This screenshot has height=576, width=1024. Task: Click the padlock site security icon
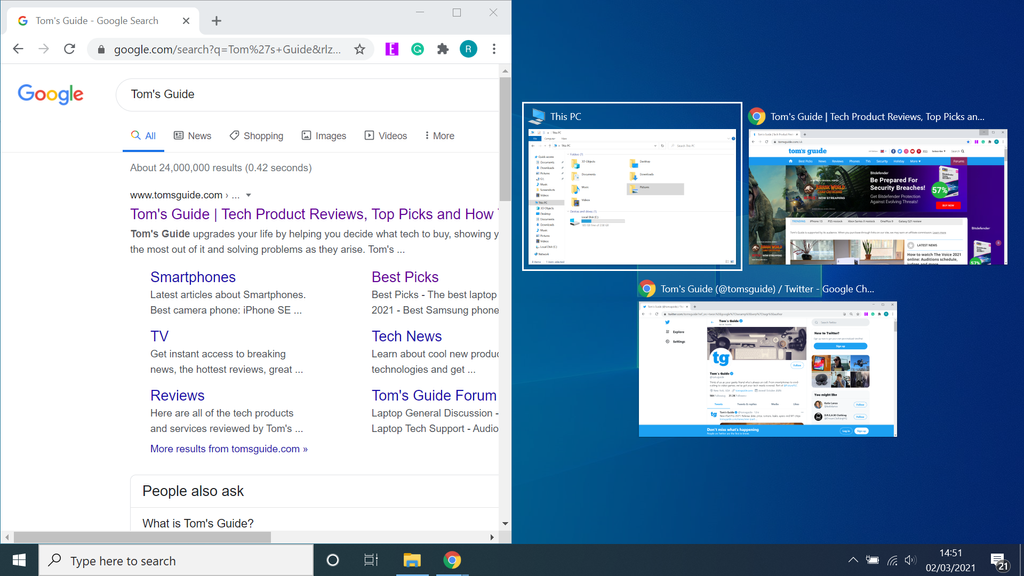[103, 48]
